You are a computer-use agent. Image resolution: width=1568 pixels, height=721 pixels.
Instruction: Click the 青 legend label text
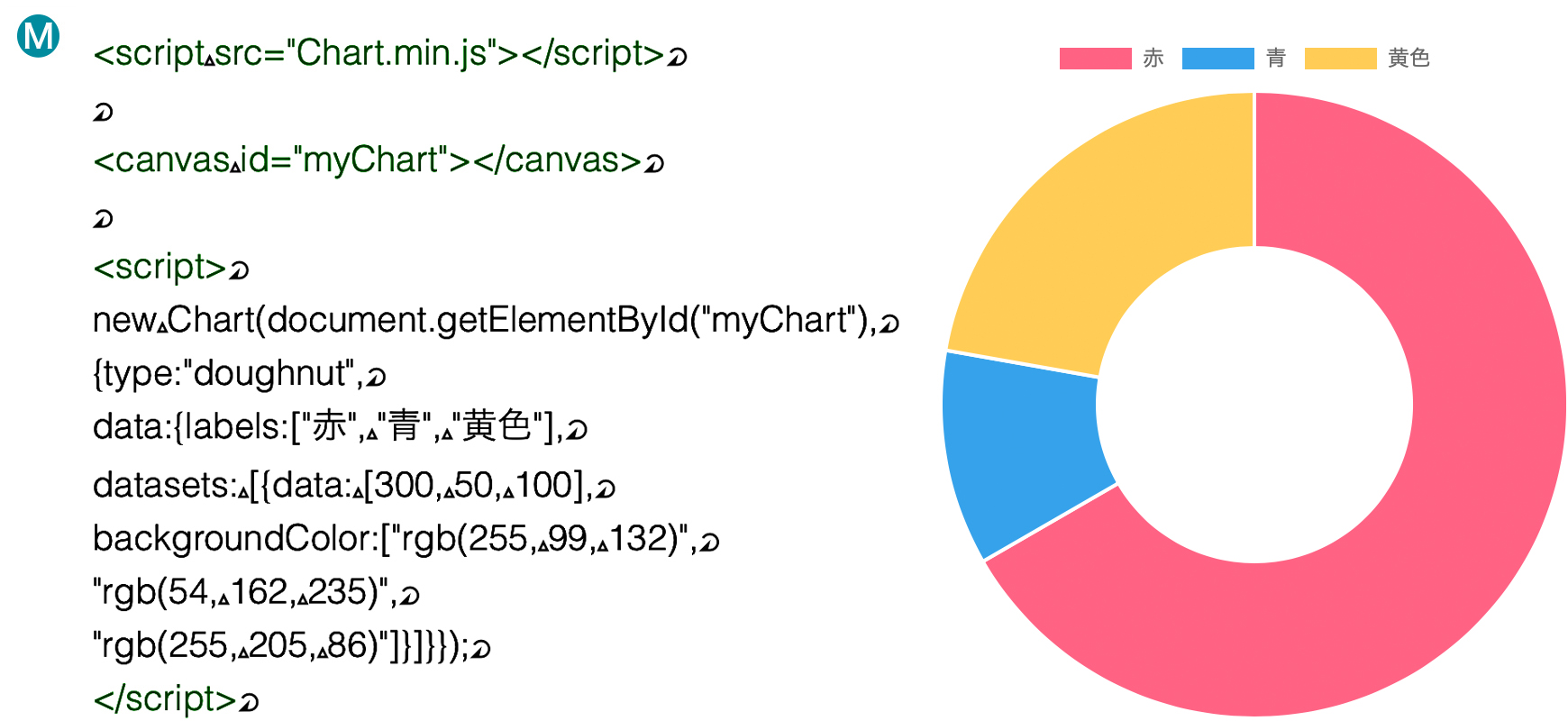click(1276, 59)
